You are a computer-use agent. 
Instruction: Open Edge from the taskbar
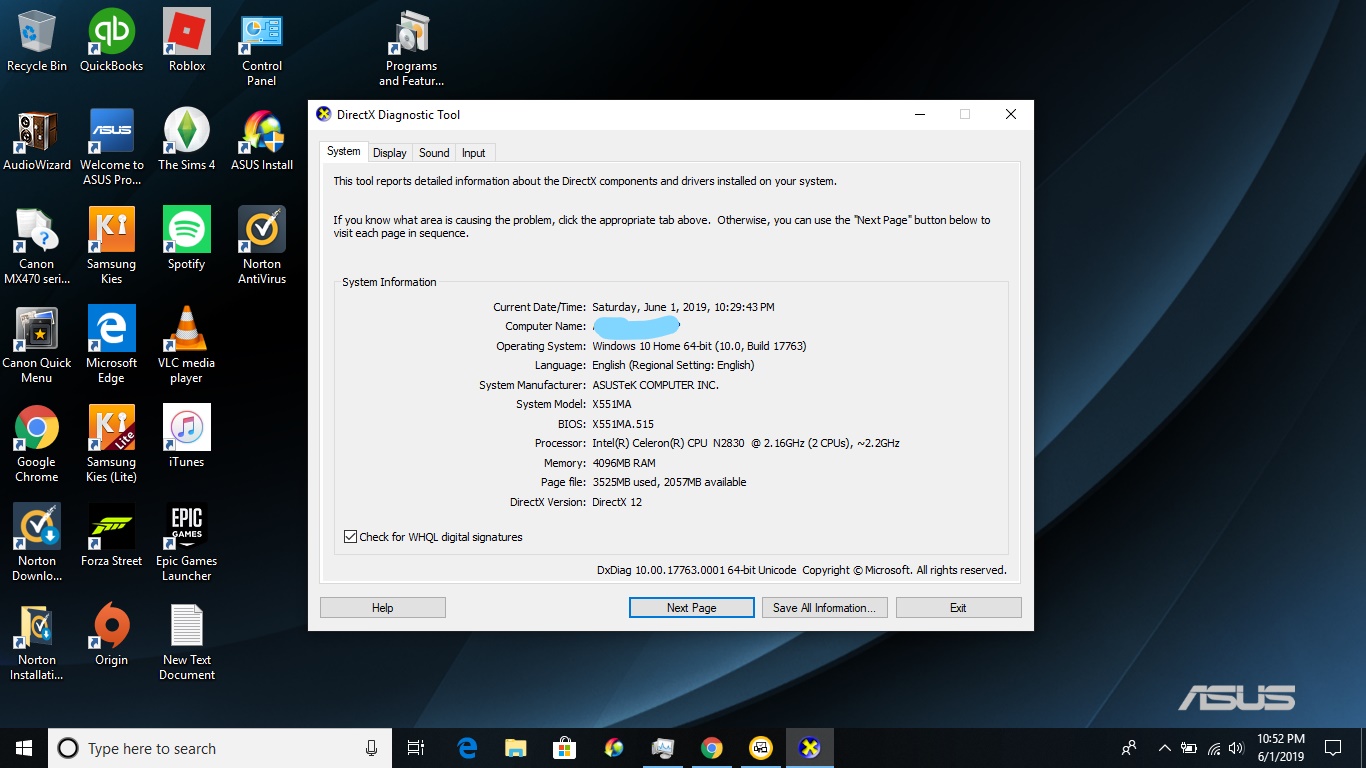point(467,748)
